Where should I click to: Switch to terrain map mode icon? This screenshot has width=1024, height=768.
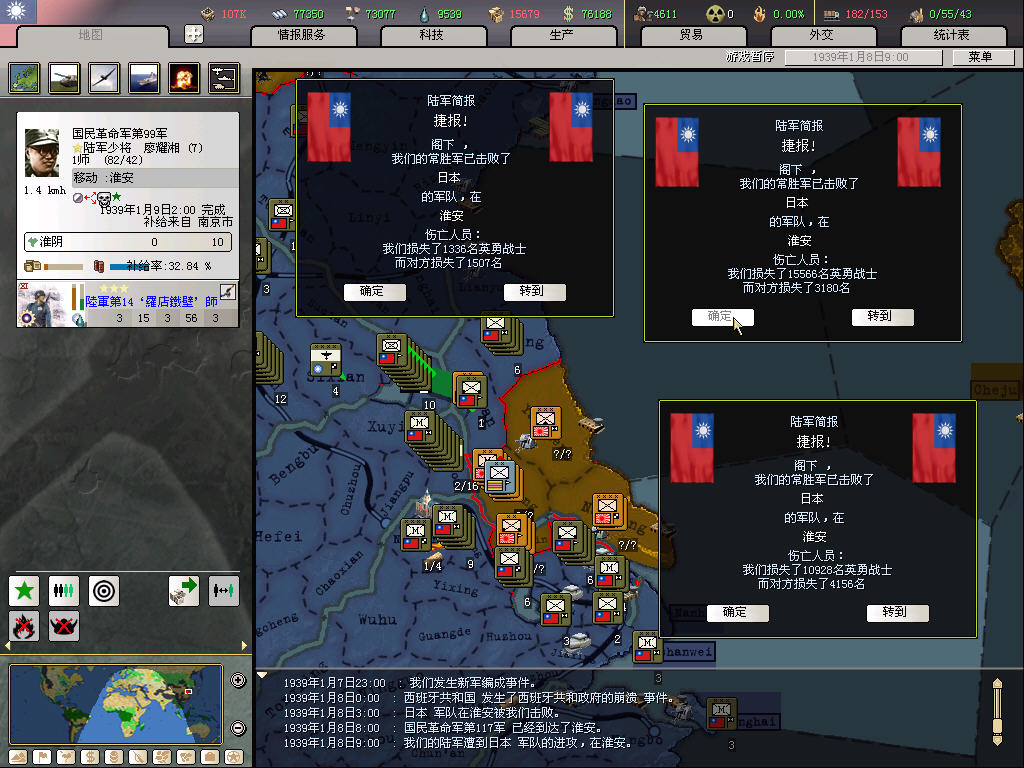18,758
